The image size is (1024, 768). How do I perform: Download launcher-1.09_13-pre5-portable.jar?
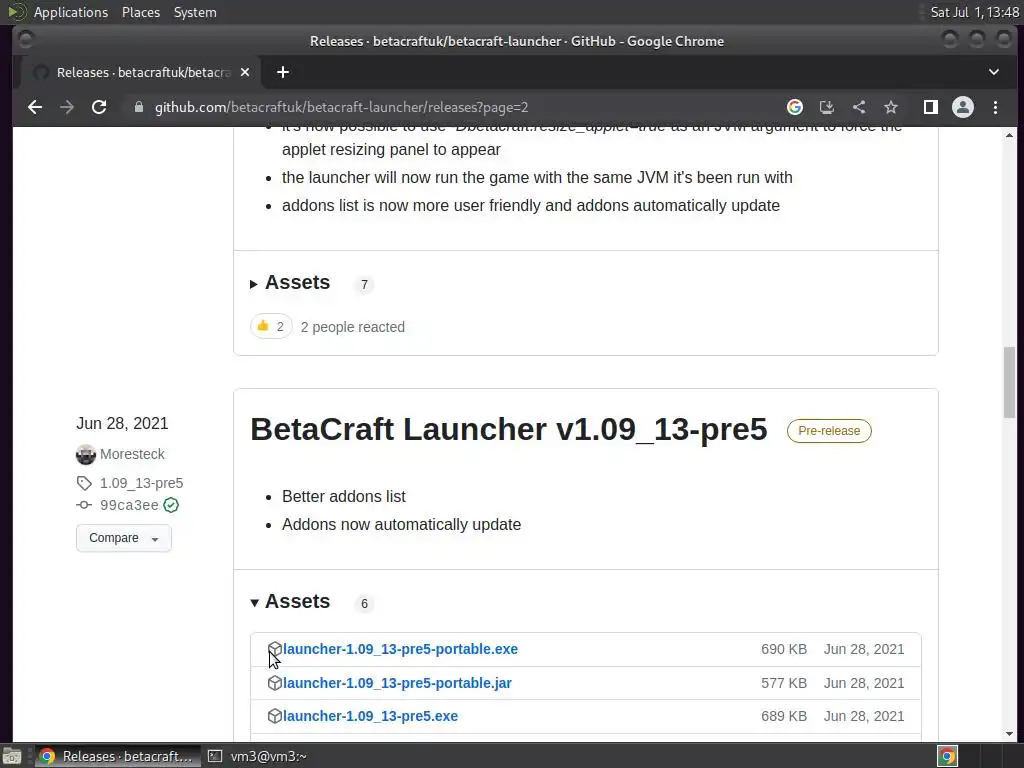397,683
